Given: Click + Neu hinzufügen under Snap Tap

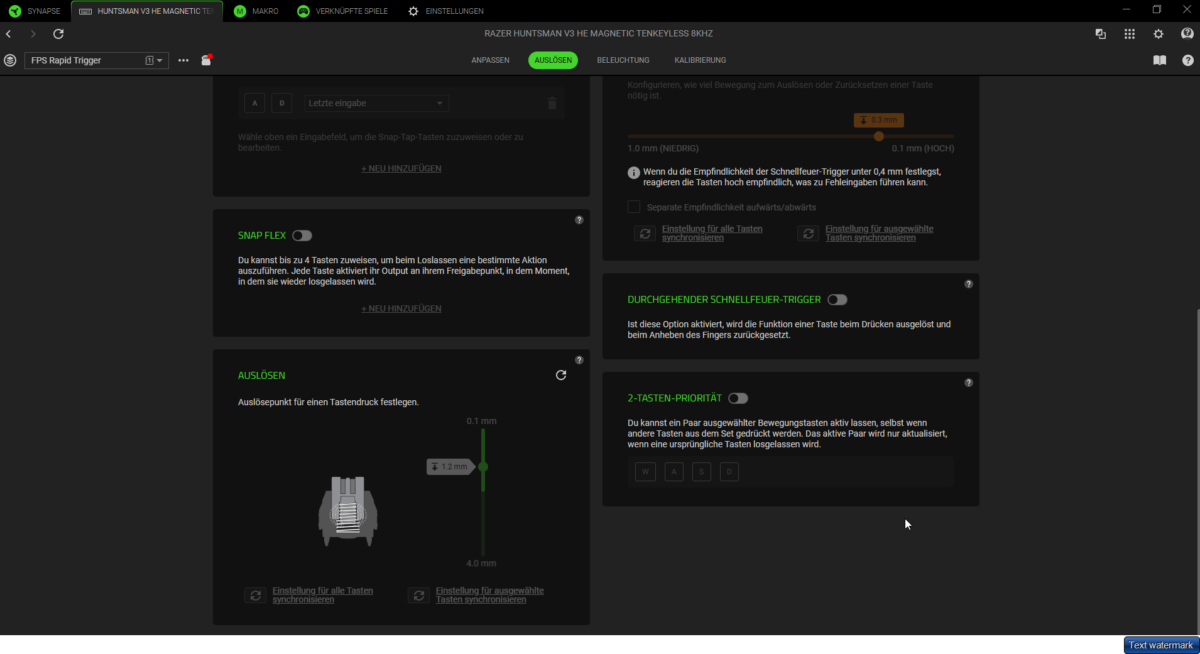Looking at the screenshot, I should (401, 168).
